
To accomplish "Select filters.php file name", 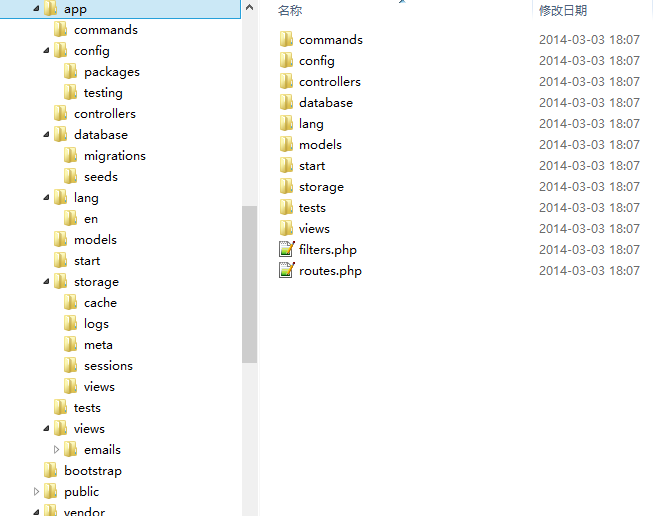I will [328, 249].
